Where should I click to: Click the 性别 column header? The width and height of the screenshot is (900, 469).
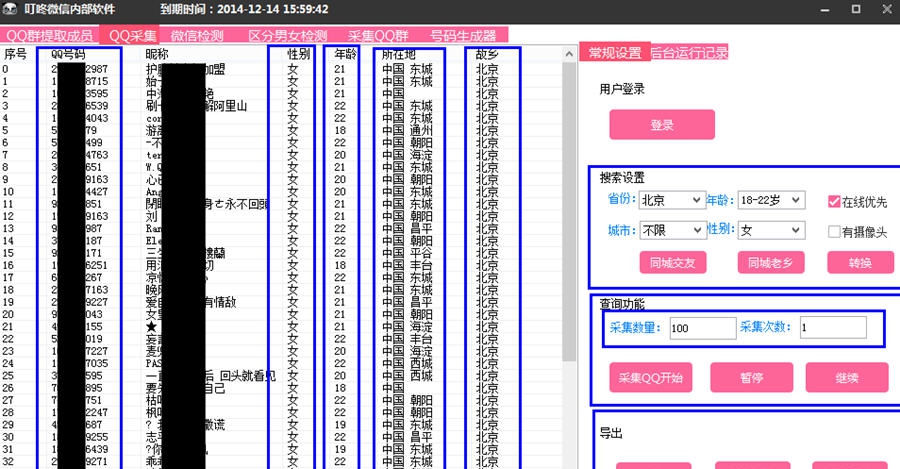click(x=298, y=54)
